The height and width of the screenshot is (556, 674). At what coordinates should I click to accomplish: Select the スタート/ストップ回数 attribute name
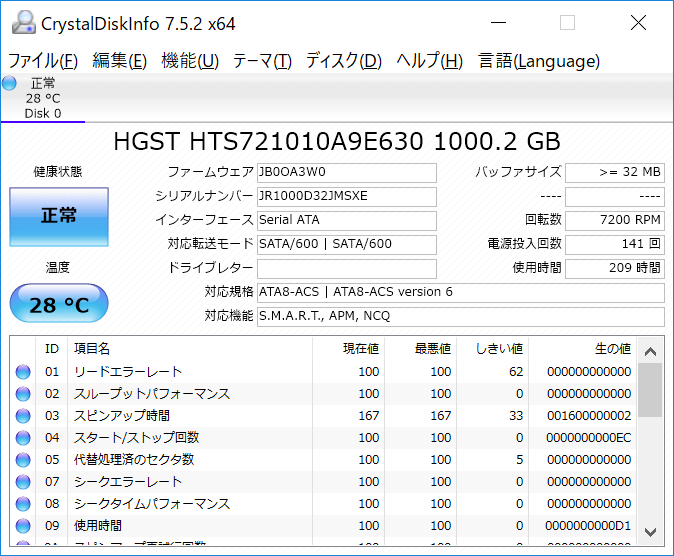coord(136,437)
